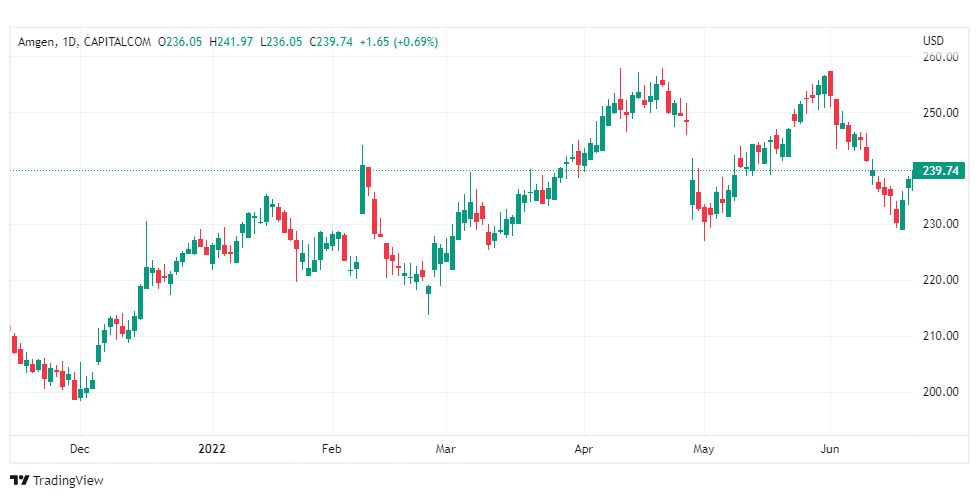Select the 1D interval label
This screenshot has width=979, height=498.
coord(69,42)
